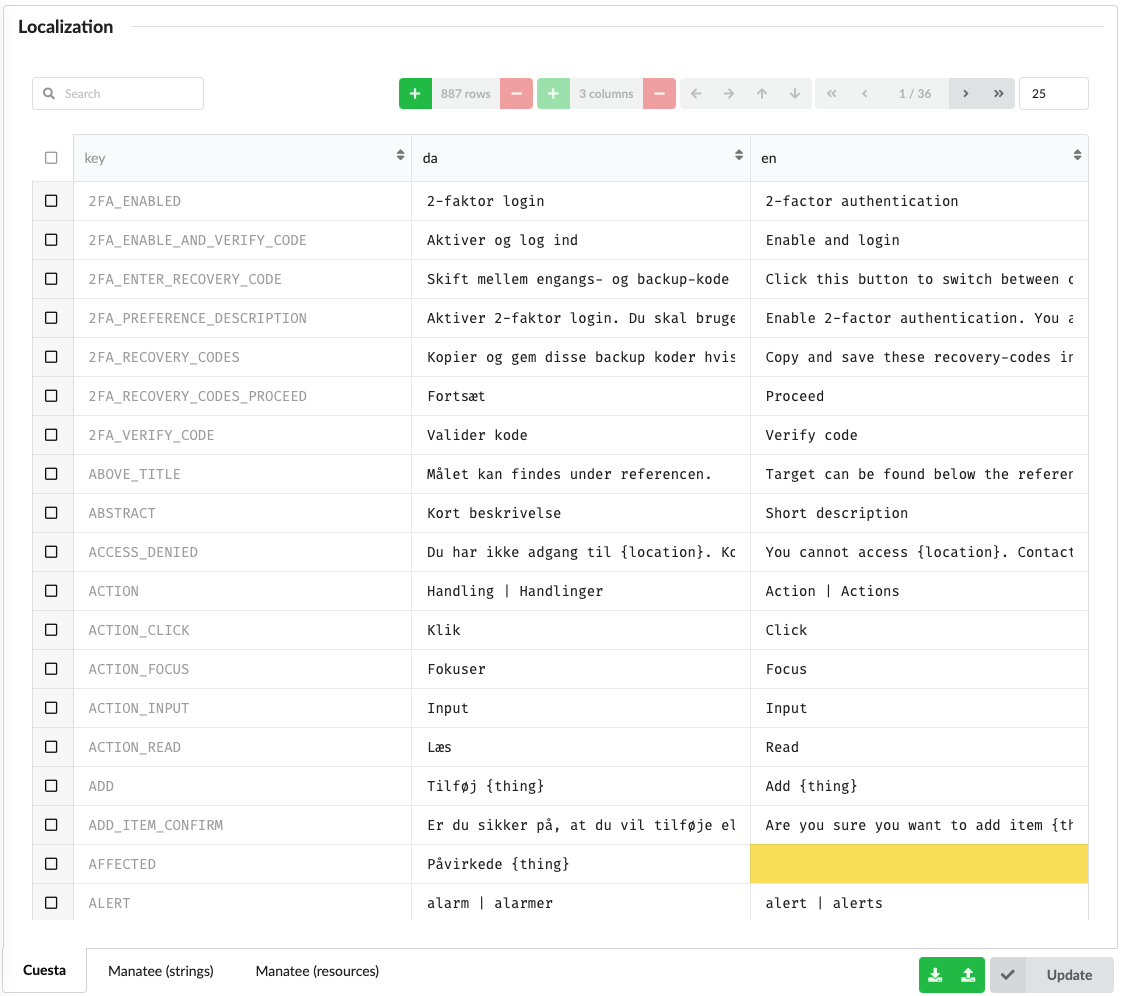
Task: Check the 2FA_ENABLED row checkbox
Action: click(x=51, y=200)
